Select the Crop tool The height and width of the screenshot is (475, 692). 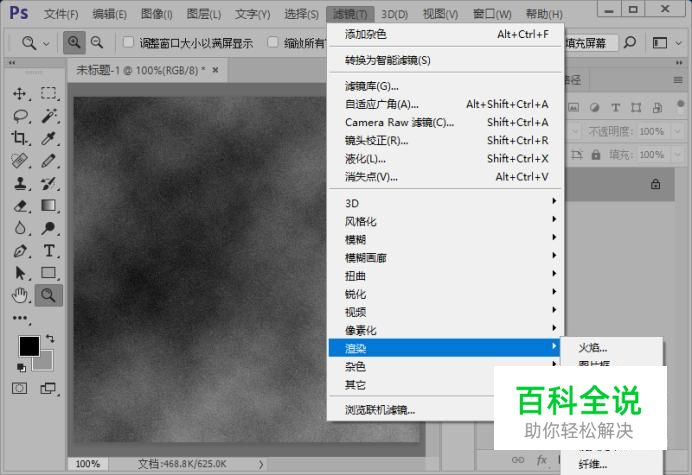point(19,138)
